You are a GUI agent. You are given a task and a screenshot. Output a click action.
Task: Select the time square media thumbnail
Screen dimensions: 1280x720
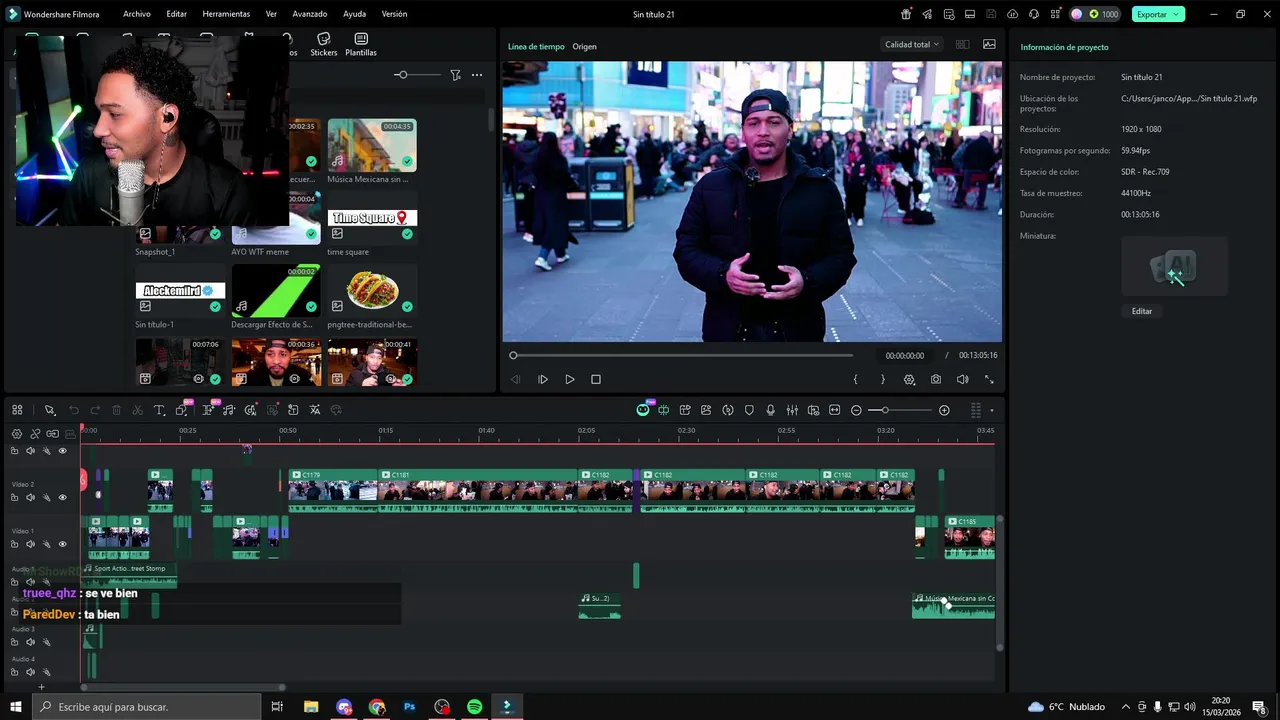tap(372, 218)
